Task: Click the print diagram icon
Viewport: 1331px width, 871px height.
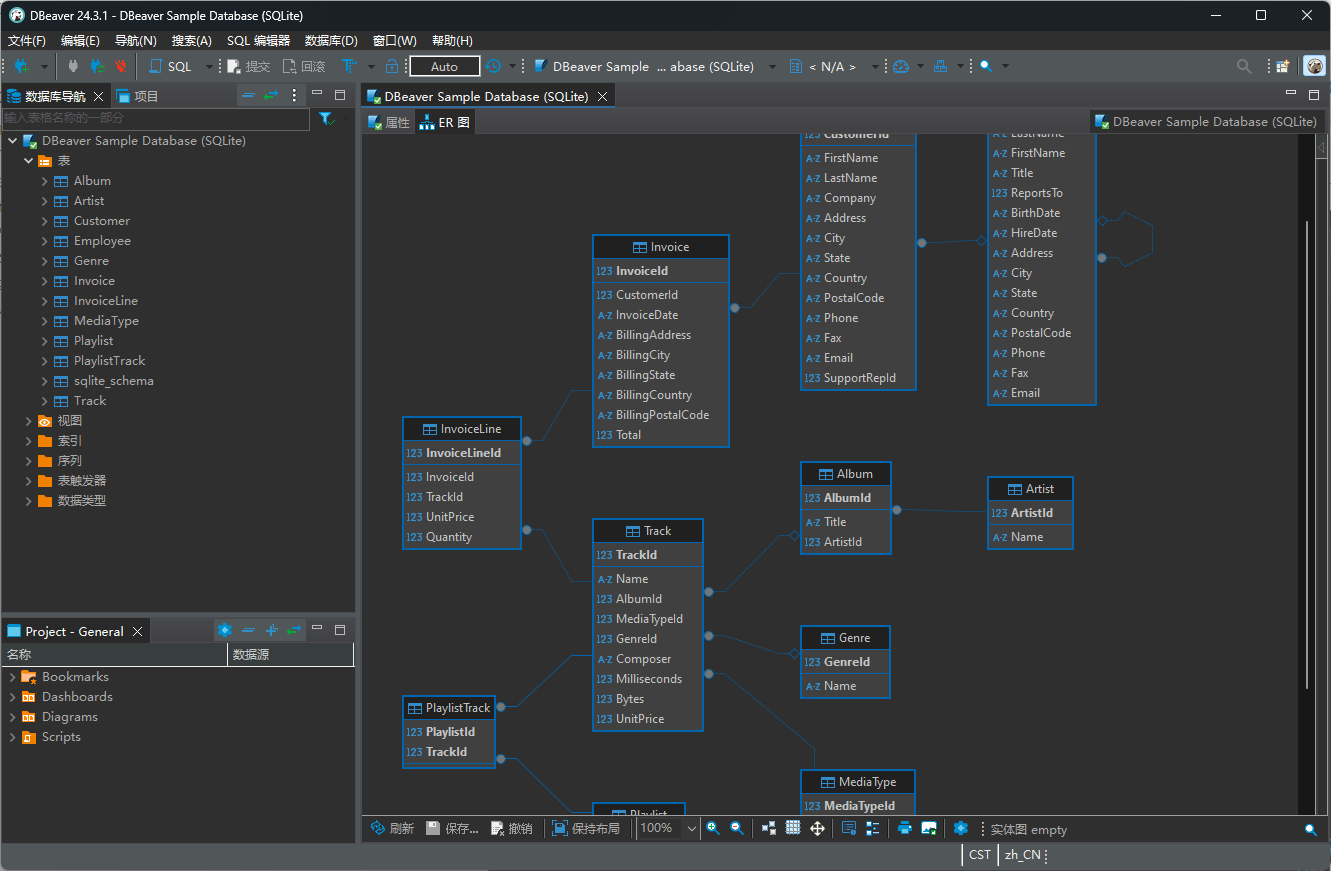Action: click(x=905, y=828)
